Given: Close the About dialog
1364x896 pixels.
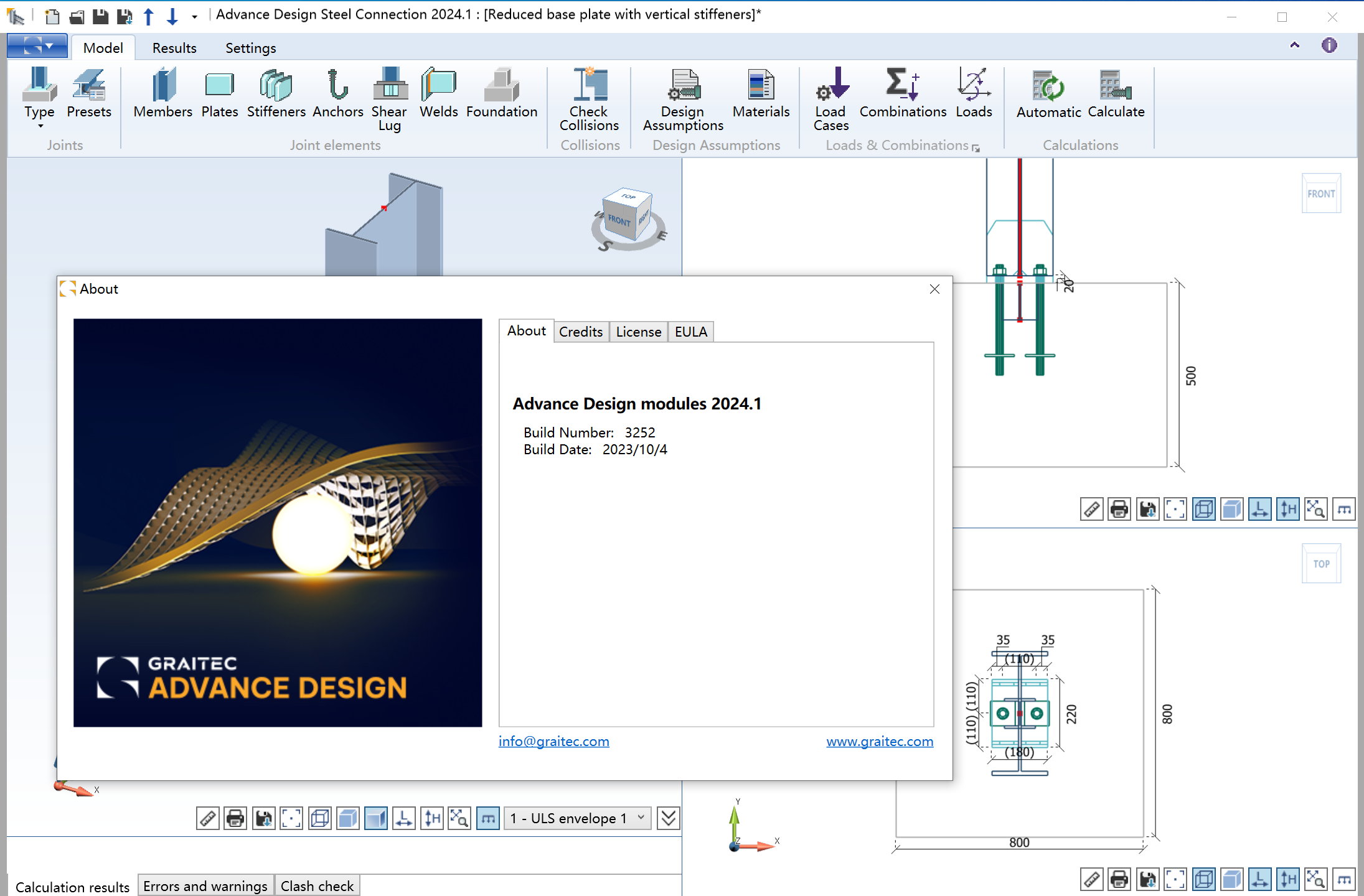Looking at the screenshot, I should 934,289.
